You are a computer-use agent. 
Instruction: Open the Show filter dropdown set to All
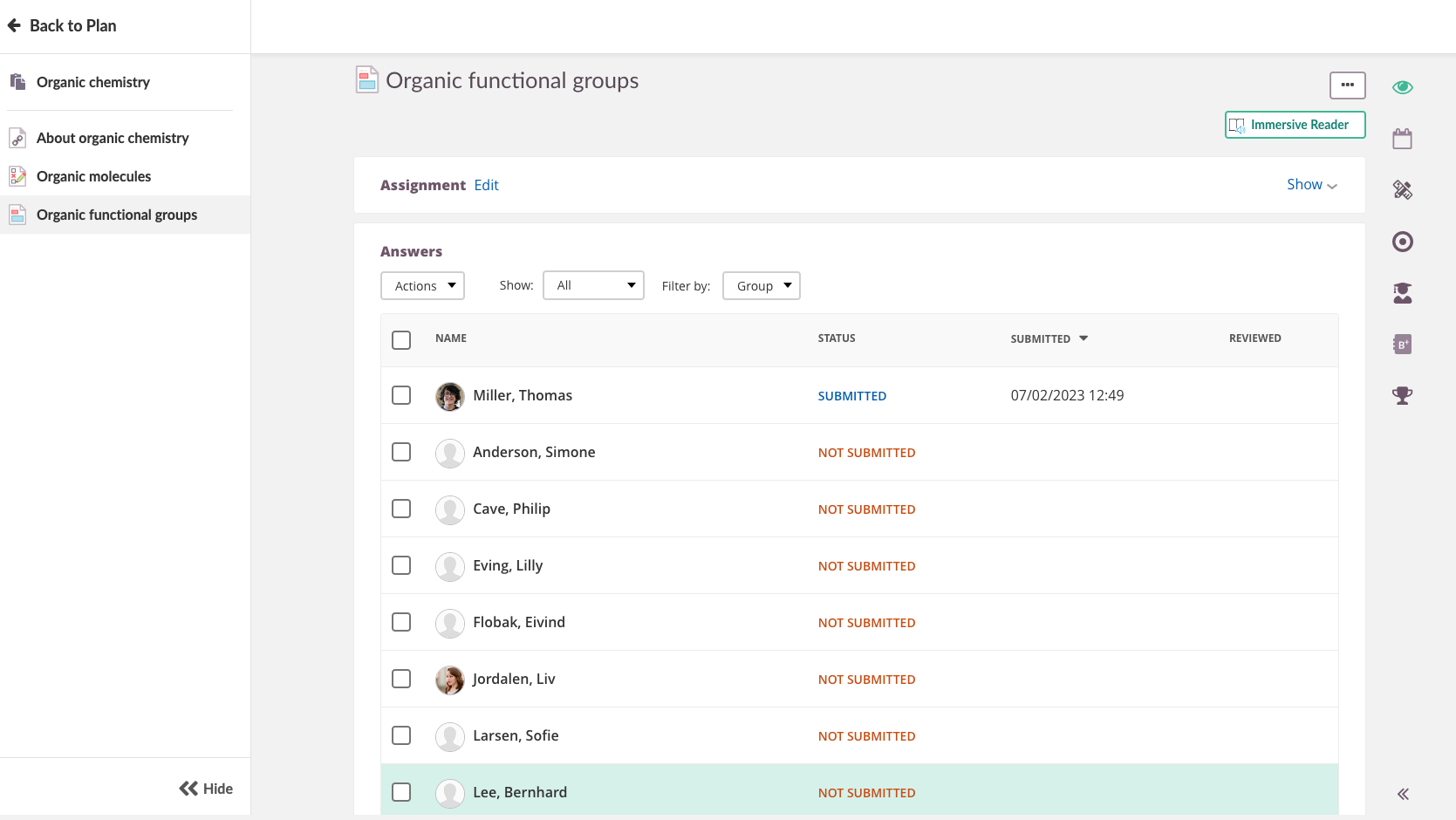tap(593, 285)
